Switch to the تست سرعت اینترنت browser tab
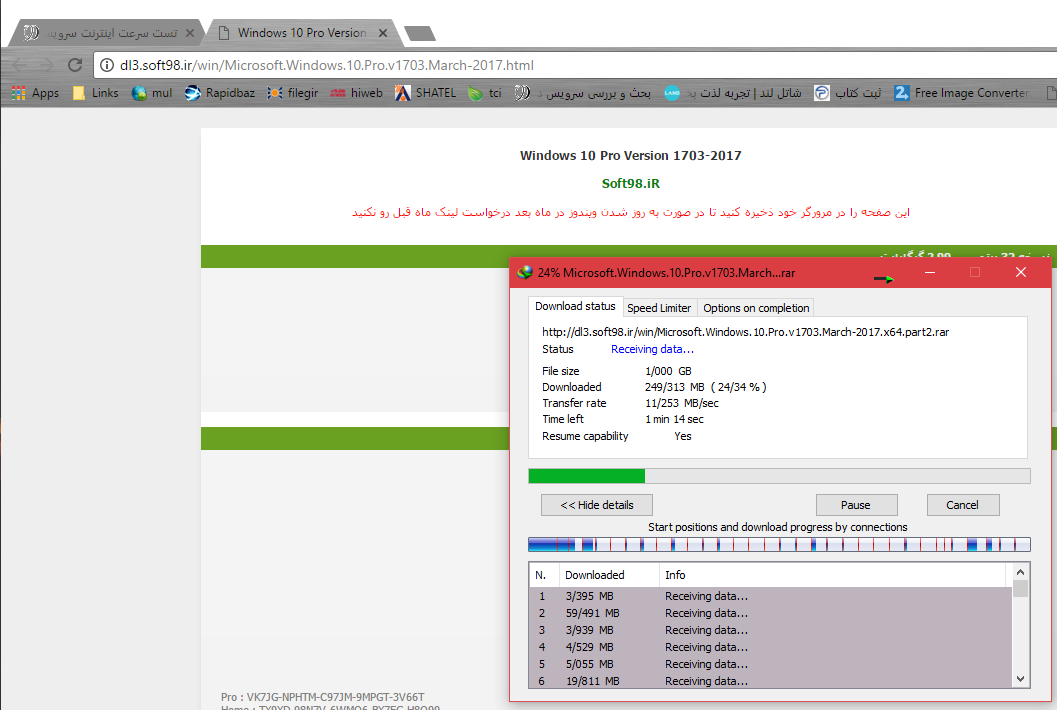 [108, 33]
